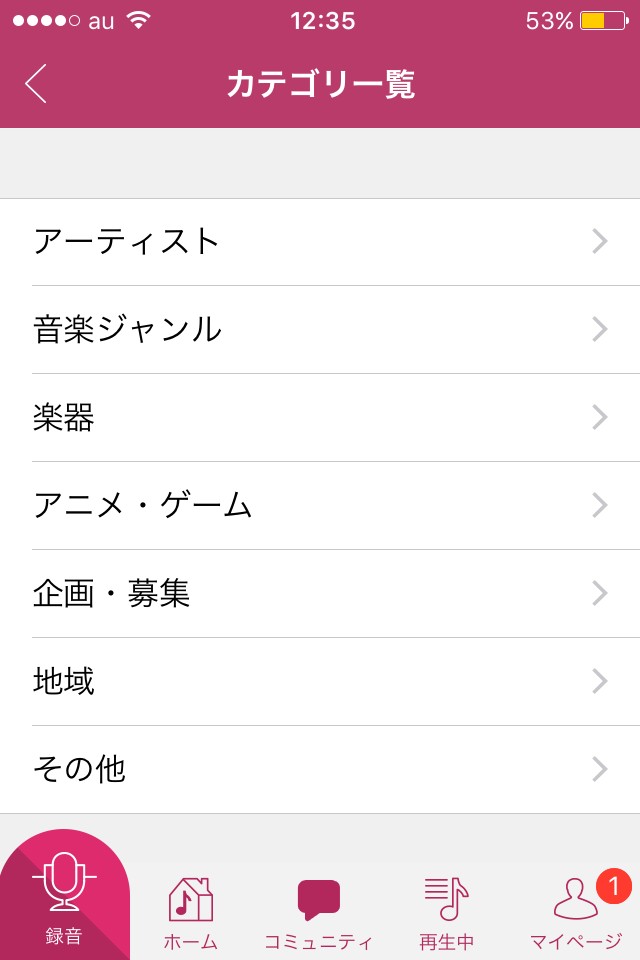Tap the カテゴリ一覧 header title
Screen dimensions: 640x960
(x=320, y=85)
